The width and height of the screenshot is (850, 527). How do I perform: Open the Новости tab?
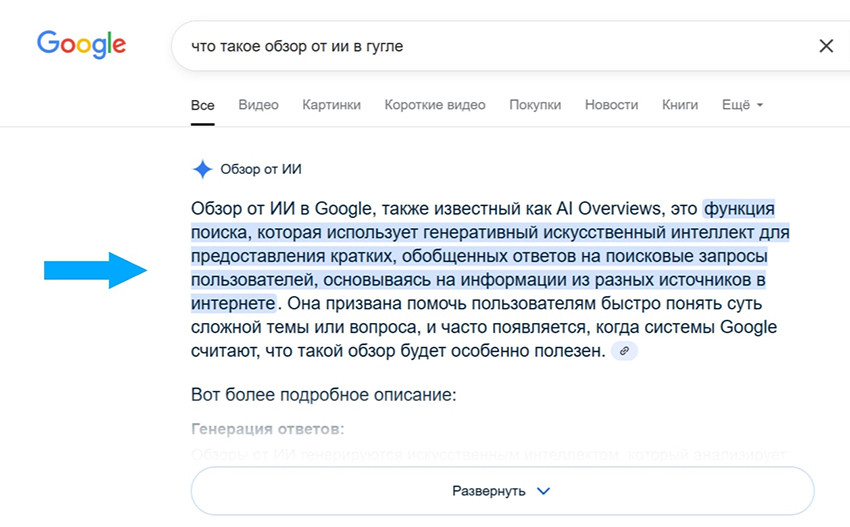611,105
